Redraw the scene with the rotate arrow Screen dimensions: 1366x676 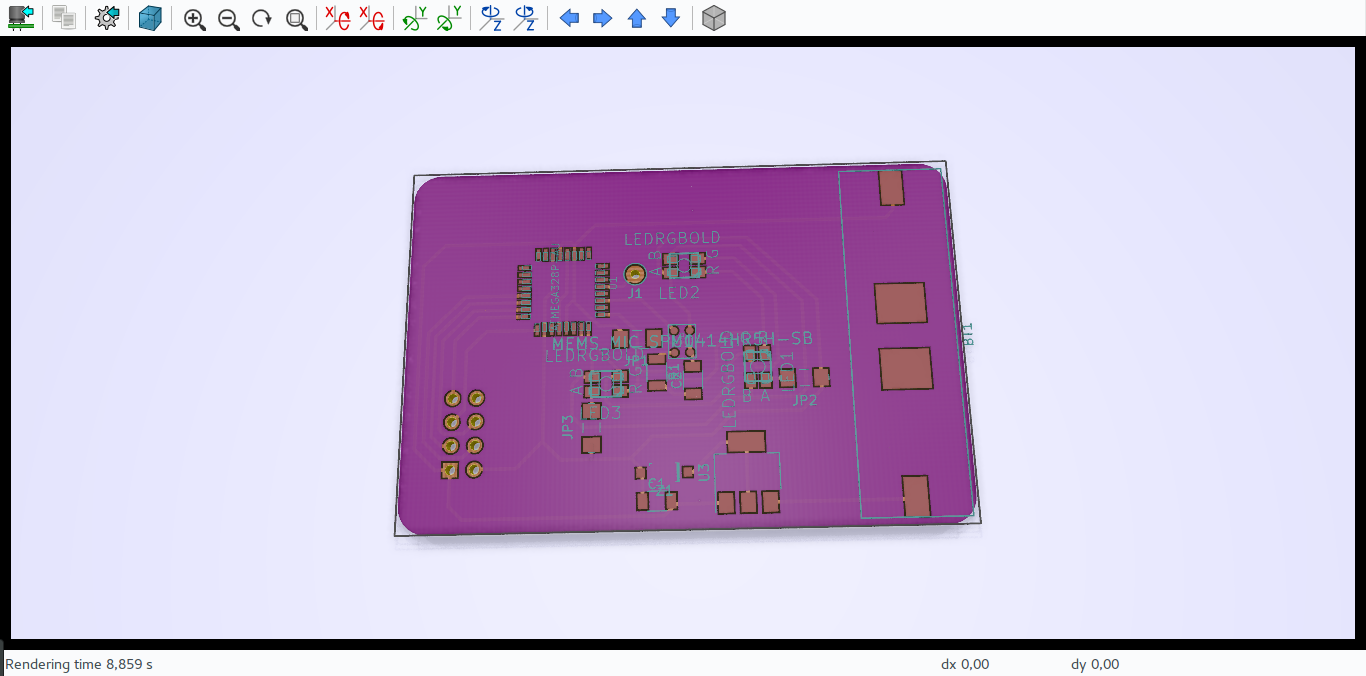tap(262, 17)
